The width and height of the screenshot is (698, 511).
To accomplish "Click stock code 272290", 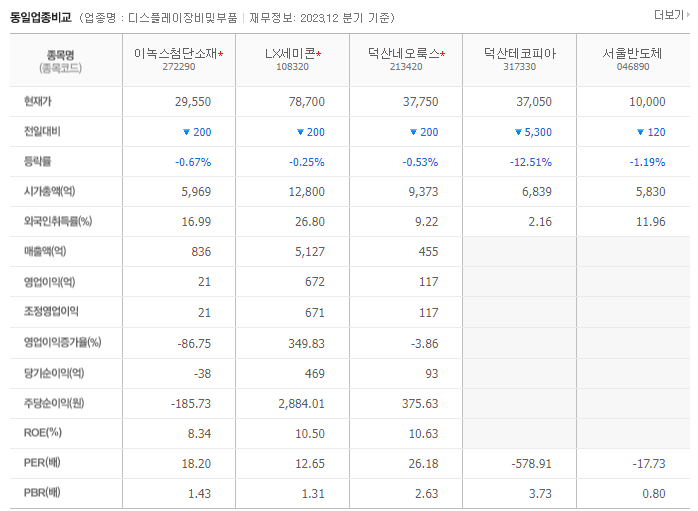I will [x=179, y=67].
